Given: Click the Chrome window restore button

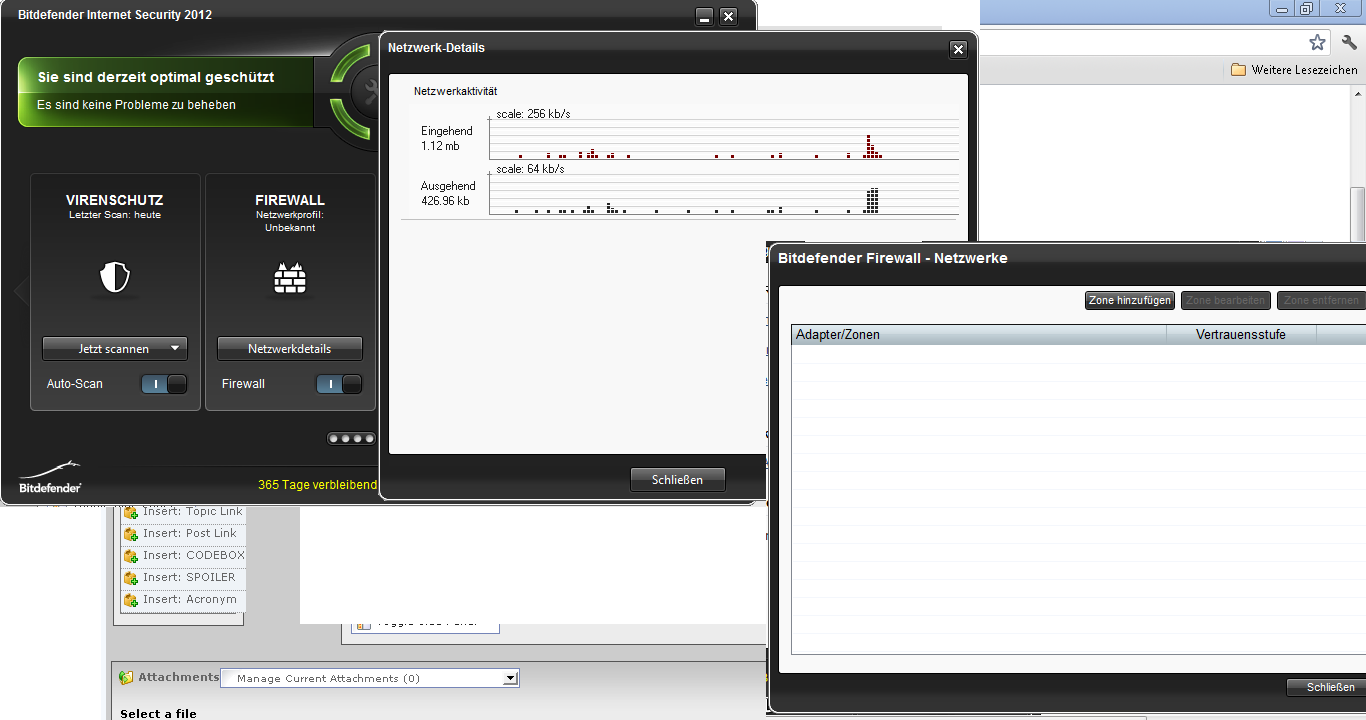Looking at the screenshot, I should tap(1305, 9).
